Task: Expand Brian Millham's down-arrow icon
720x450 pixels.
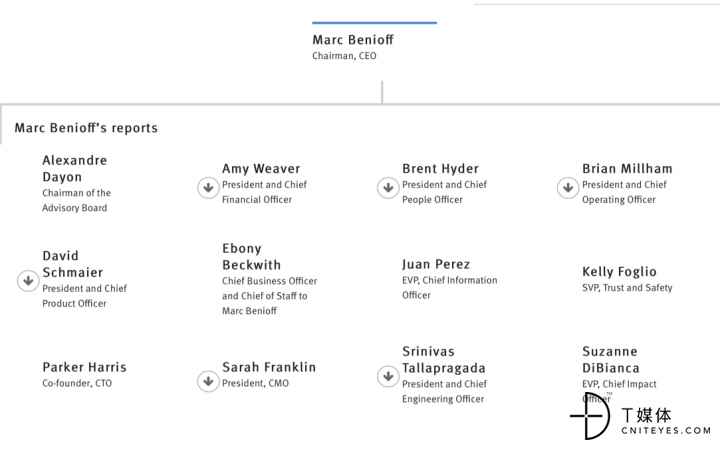Action: (x=568, y=188)
